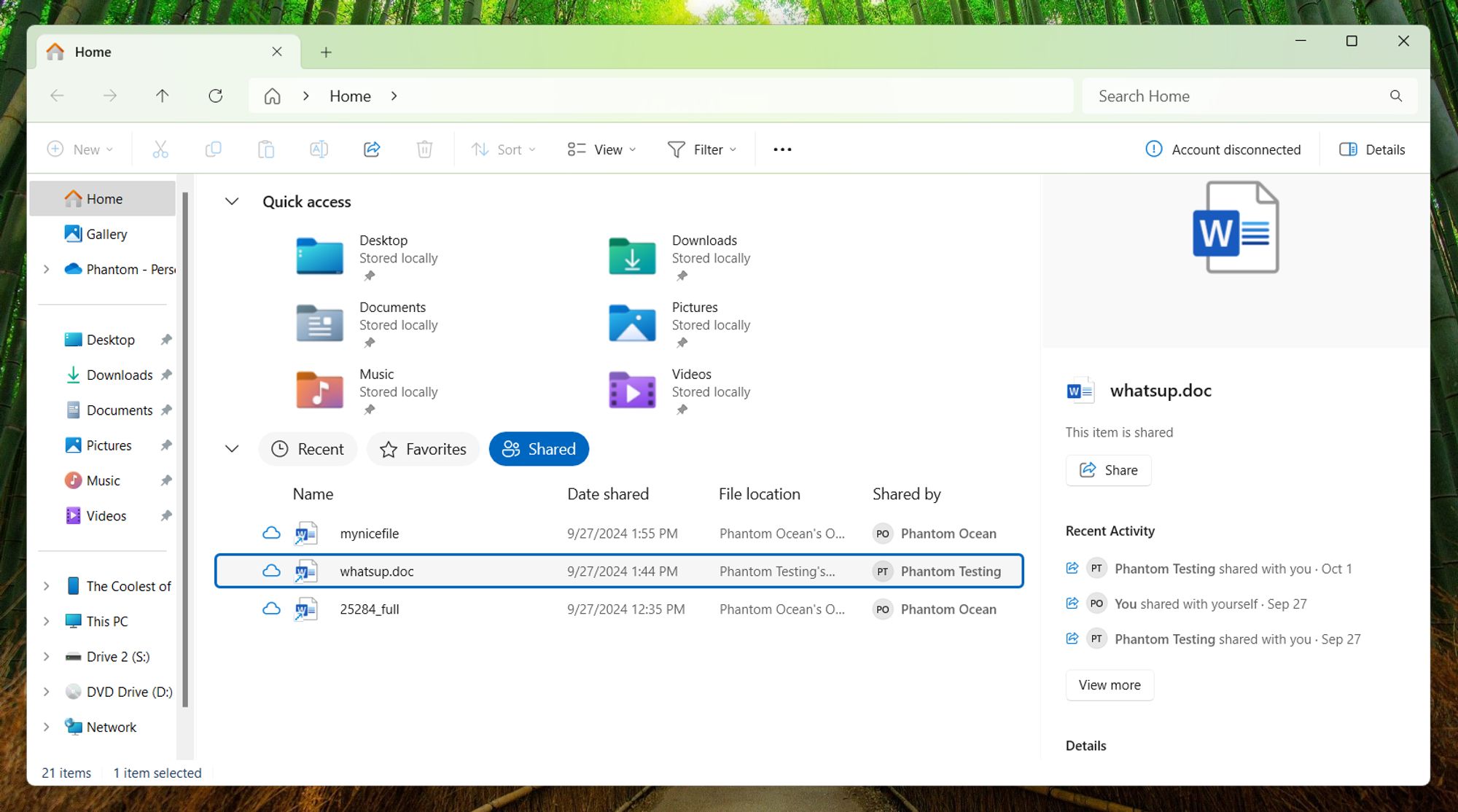Image resolution: width=1458 pixels, height=812 pixels.
Task: Select the Shared tab
Action: [x=539, y=449]
